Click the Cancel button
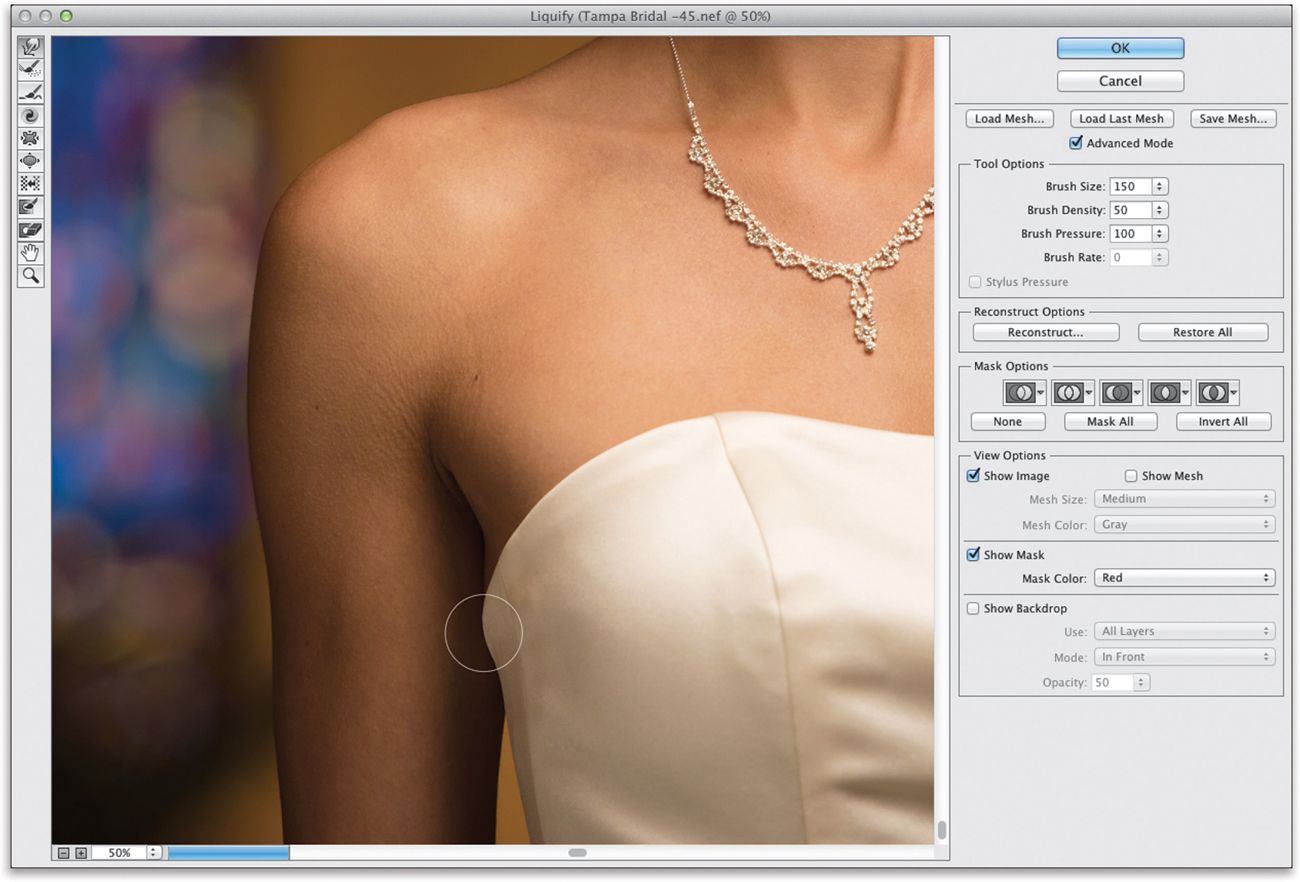This screenshot has width=1300, height=882. pos(1120,81)
